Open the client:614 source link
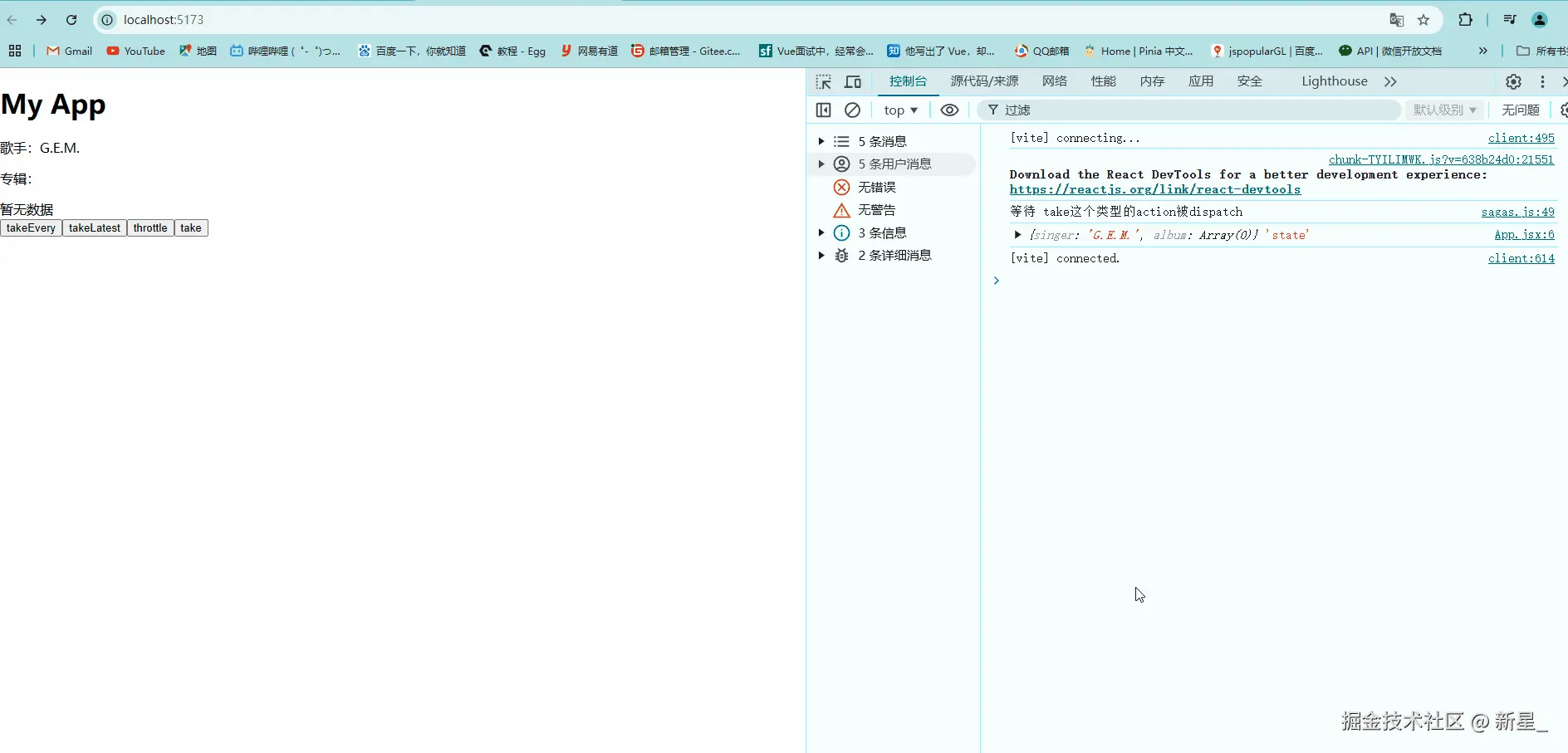The height and width of the screenshot is (753, 1568). click(x=1521, y=258)
